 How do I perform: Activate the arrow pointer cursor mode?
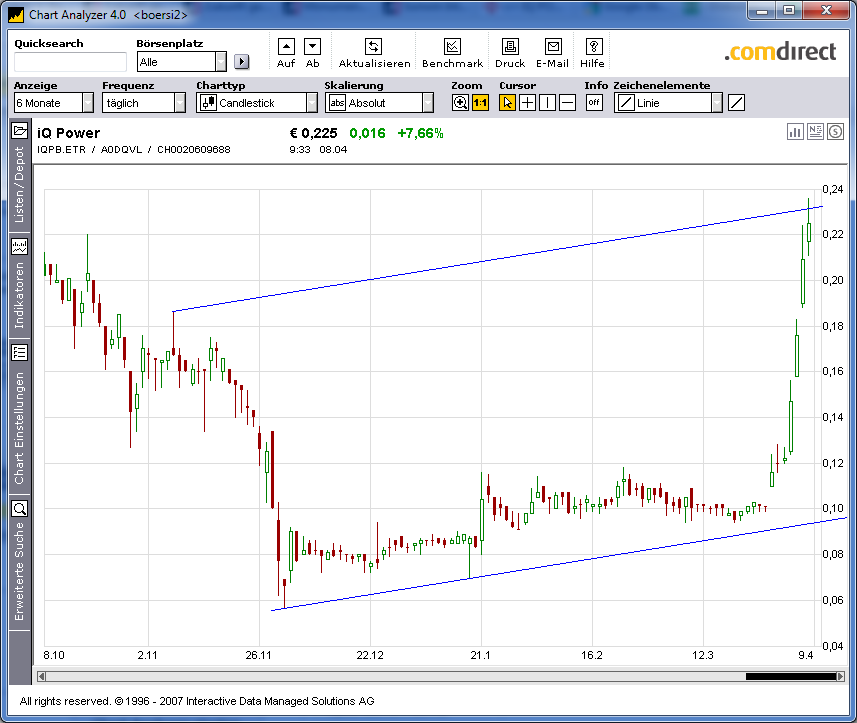507,102
